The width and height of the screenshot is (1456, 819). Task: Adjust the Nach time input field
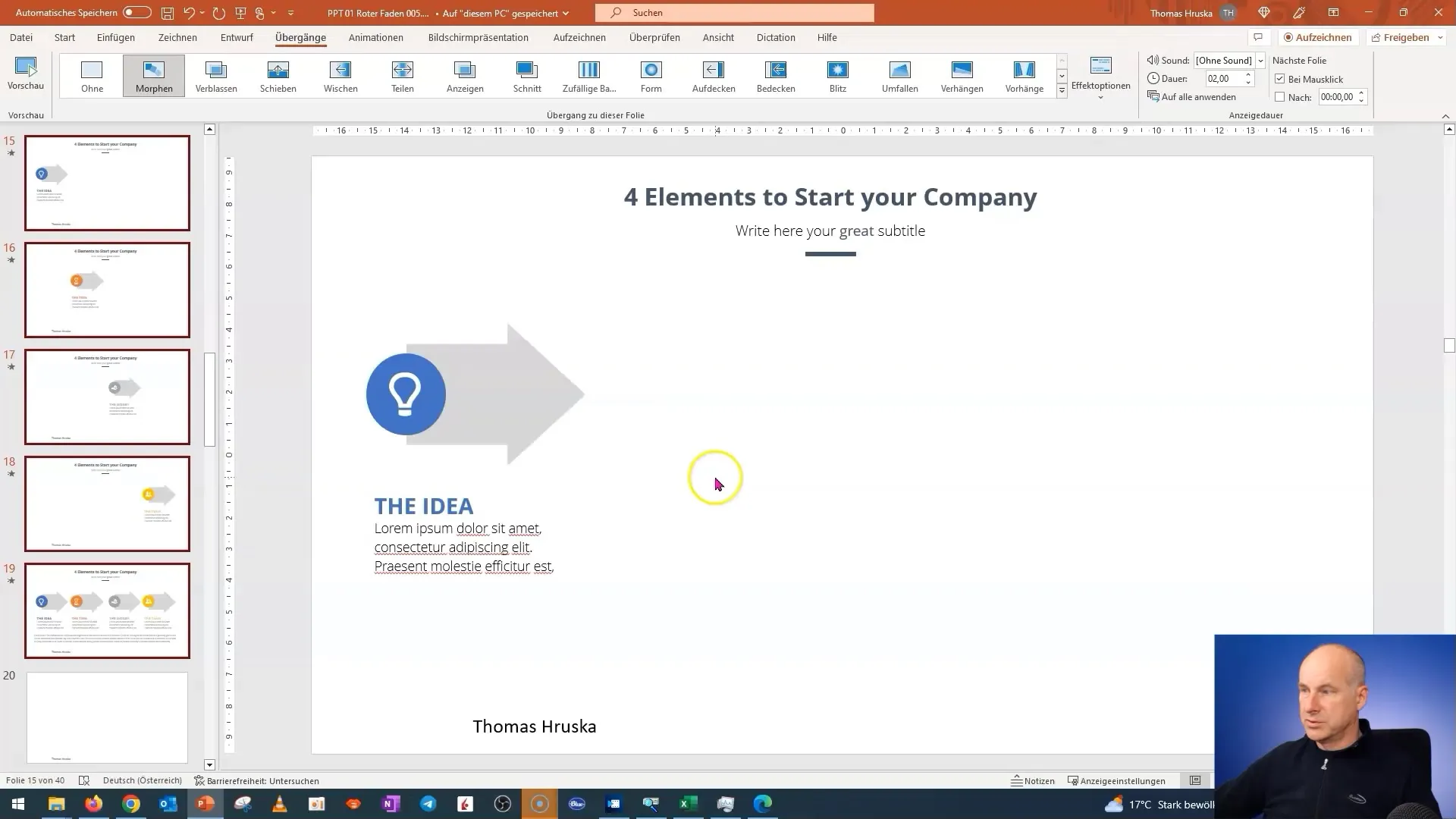(x=1337, y=97)
